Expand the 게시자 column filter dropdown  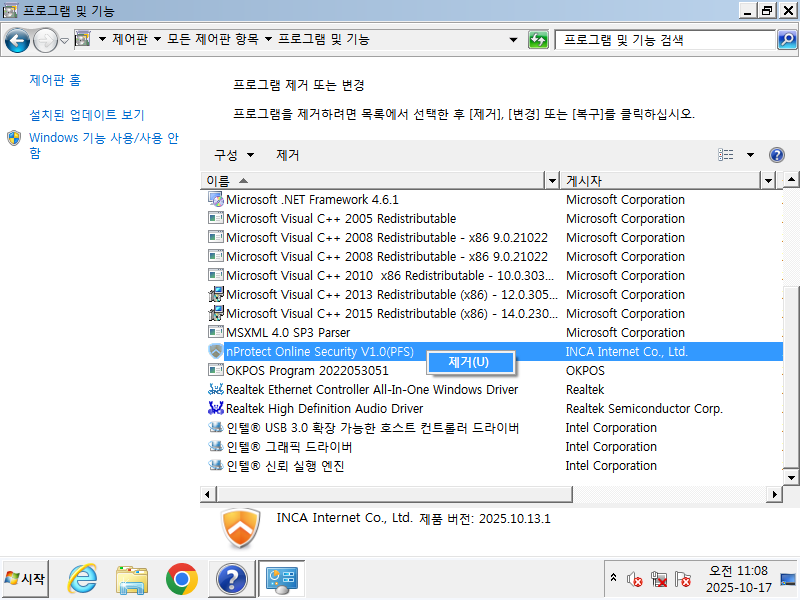pos(768,181)
